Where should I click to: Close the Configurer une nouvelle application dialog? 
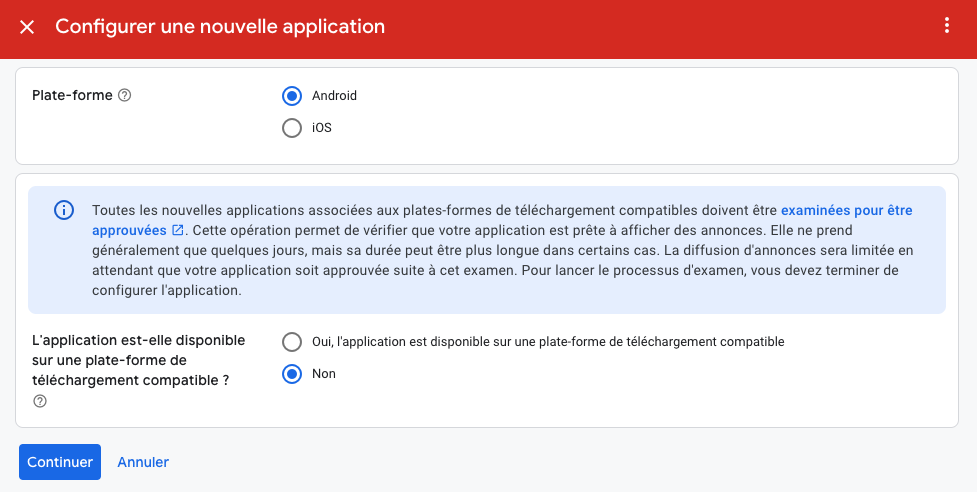27,27
